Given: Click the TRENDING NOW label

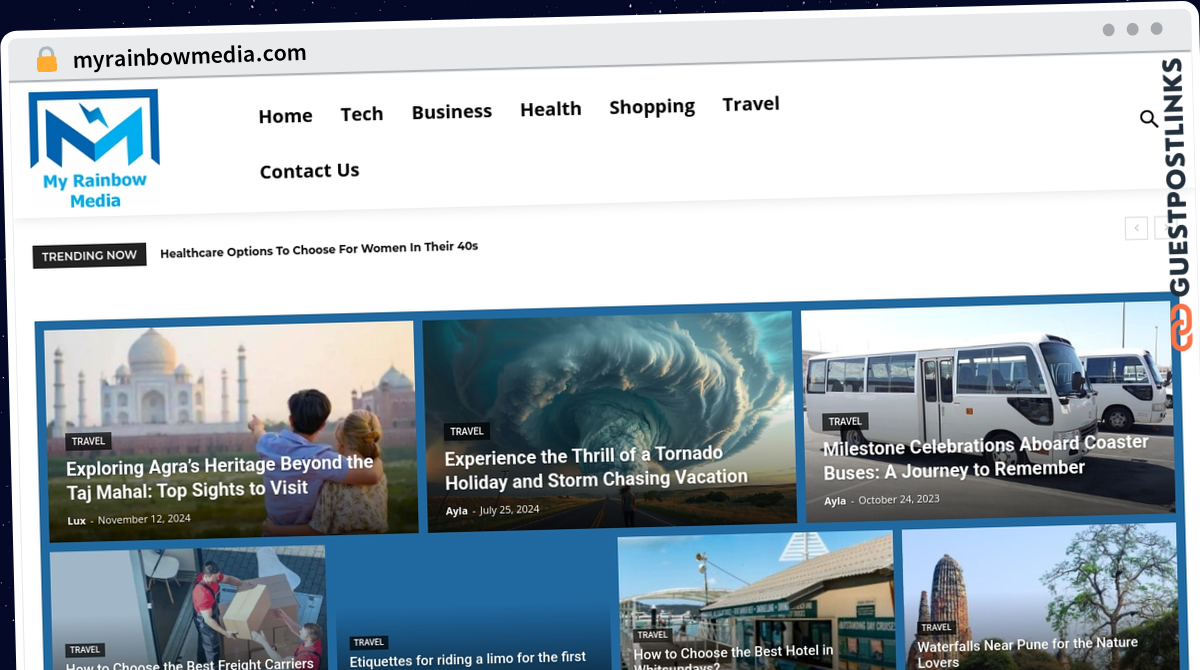Looking at the screenshot, I should pyautogui.click(x=90, y=256).
